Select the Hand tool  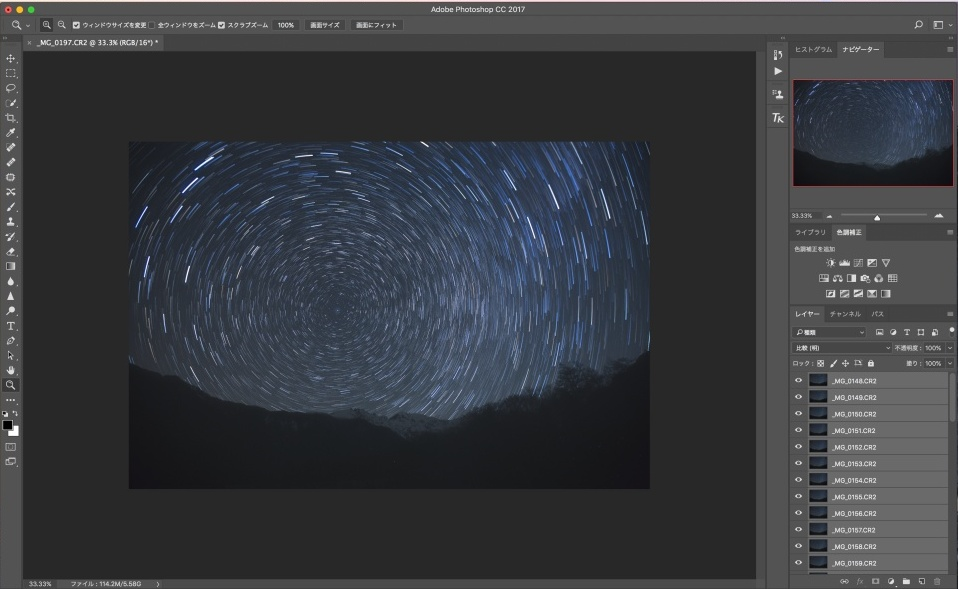[10, 370]
